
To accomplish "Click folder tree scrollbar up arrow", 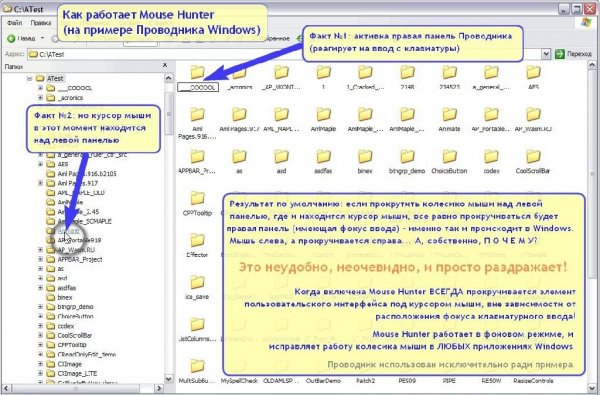I will coord(168,78).
